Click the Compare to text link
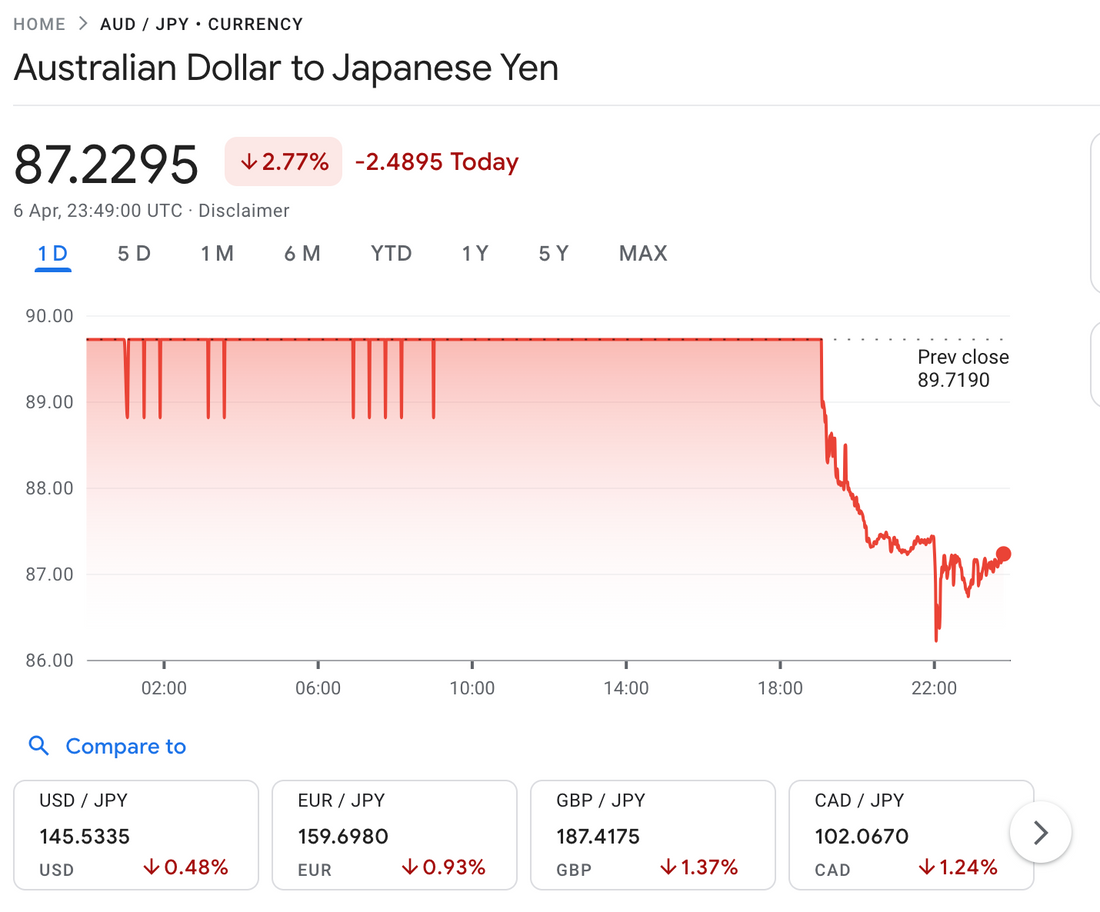This screenshot has width=1100, height=912. [126, 746]
